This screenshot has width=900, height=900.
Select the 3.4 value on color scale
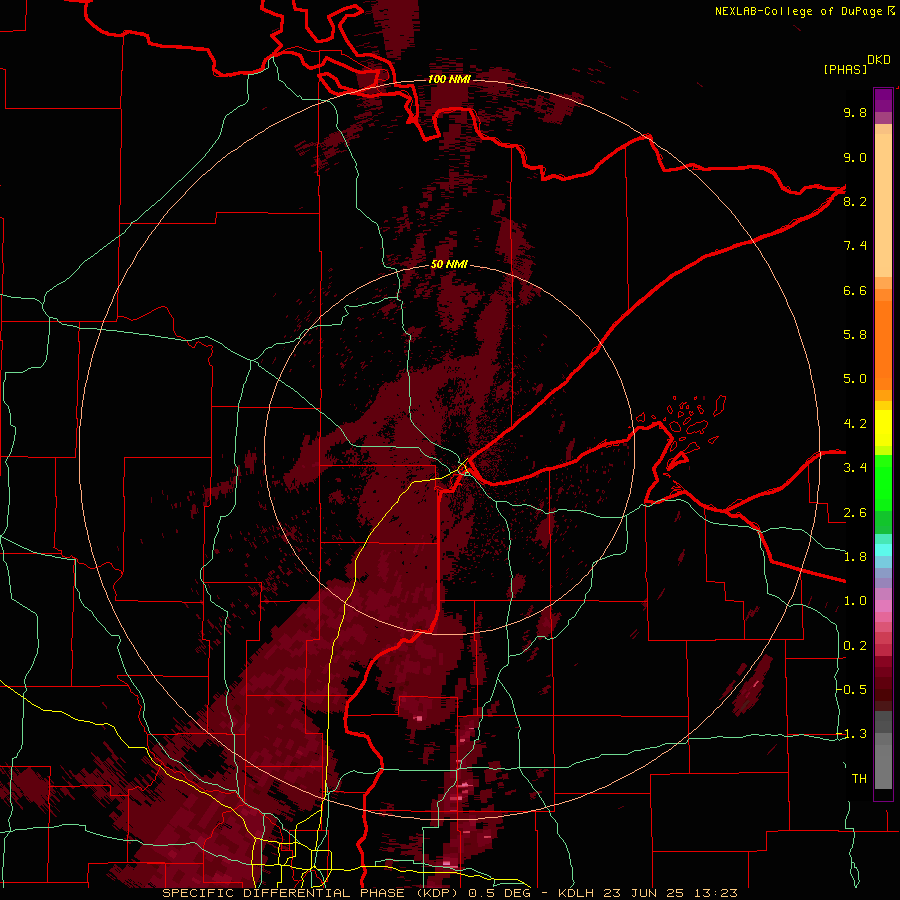coord(855,468)
